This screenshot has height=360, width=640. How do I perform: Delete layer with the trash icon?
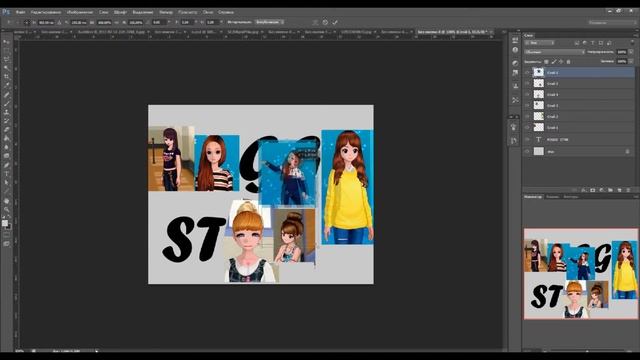(x=628, y=190)
